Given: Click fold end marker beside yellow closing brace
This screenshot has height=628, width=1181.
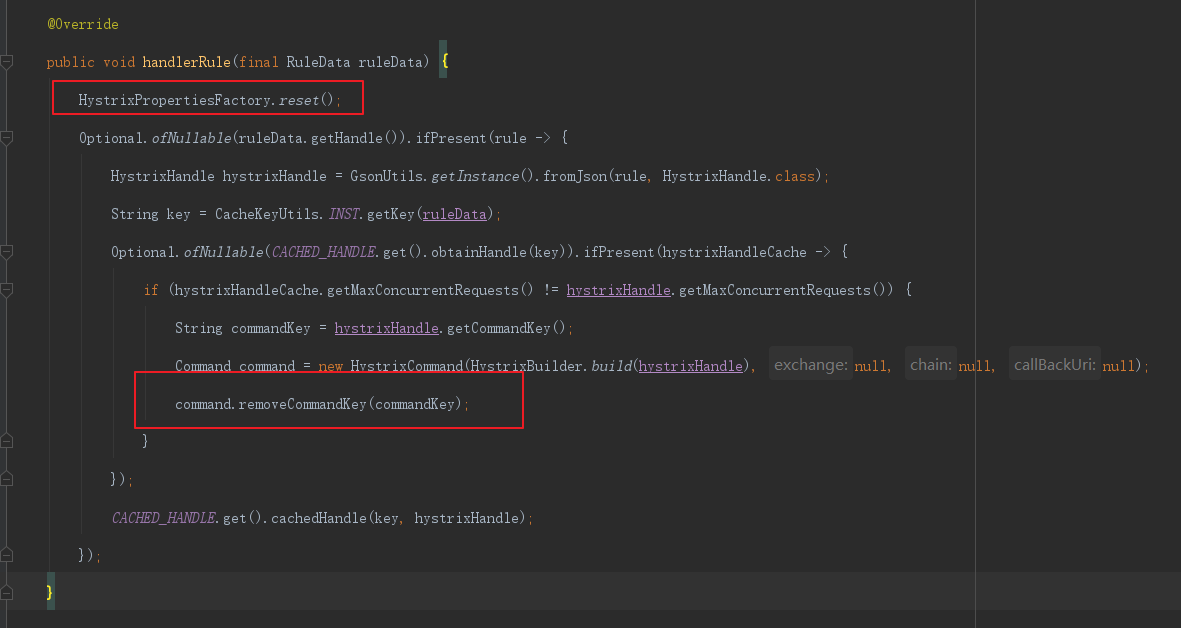Looking at the screenshot, I should pyautogui.click(x=6, y=593).
